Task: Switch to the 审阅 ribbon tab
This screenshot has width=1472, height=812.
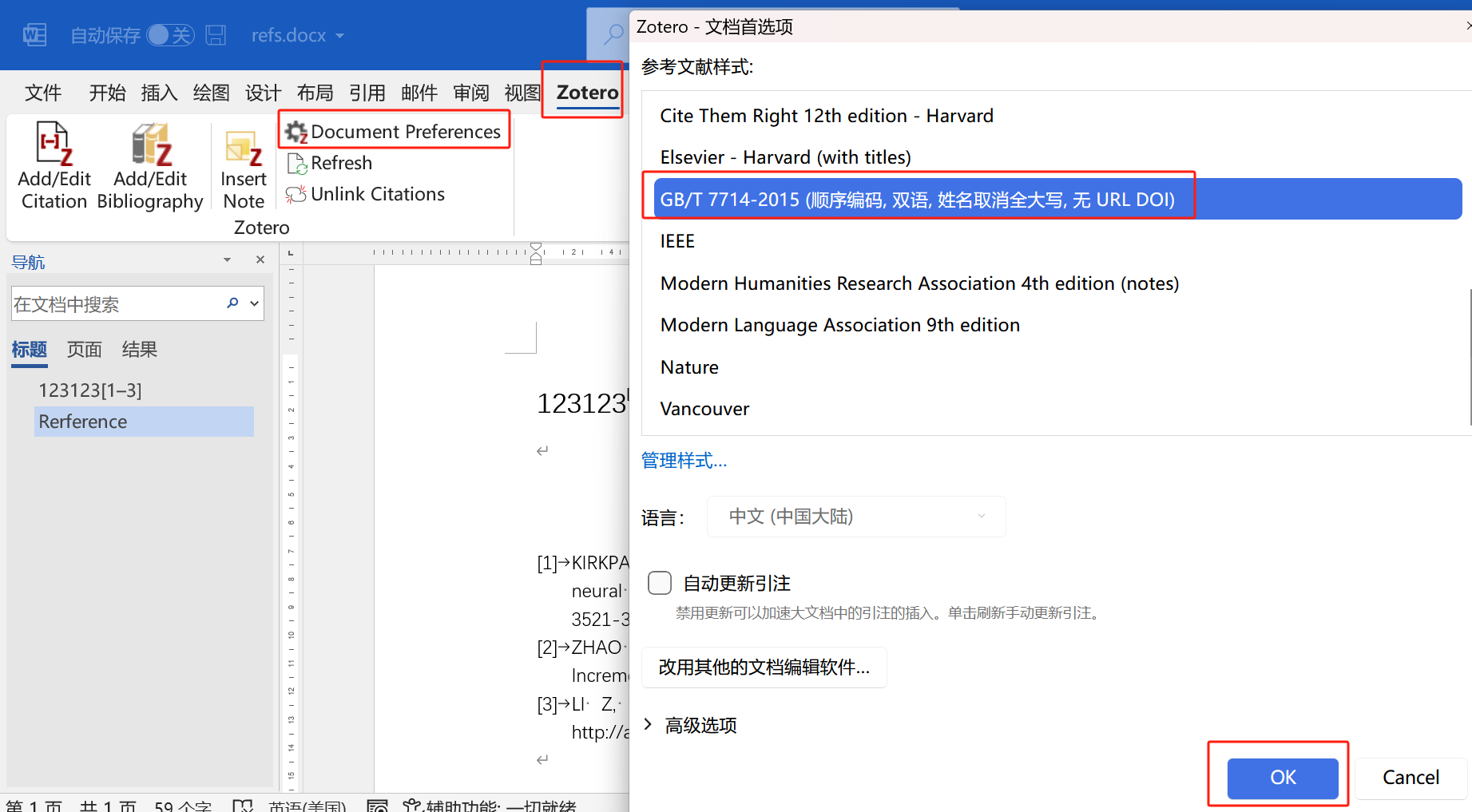Action: pyautogui.click(x=470, y=93)
